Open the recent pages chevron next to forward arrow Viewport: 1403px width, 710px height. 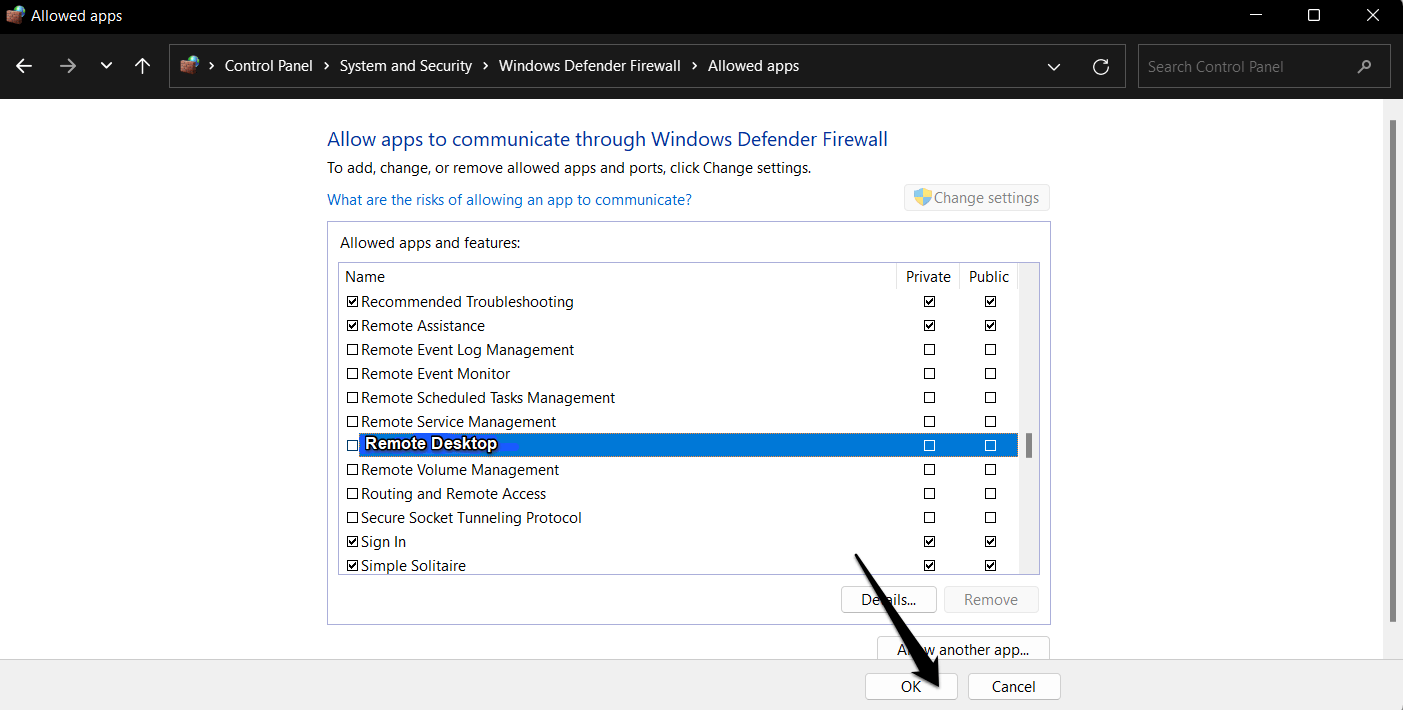(x=106, y=66)
